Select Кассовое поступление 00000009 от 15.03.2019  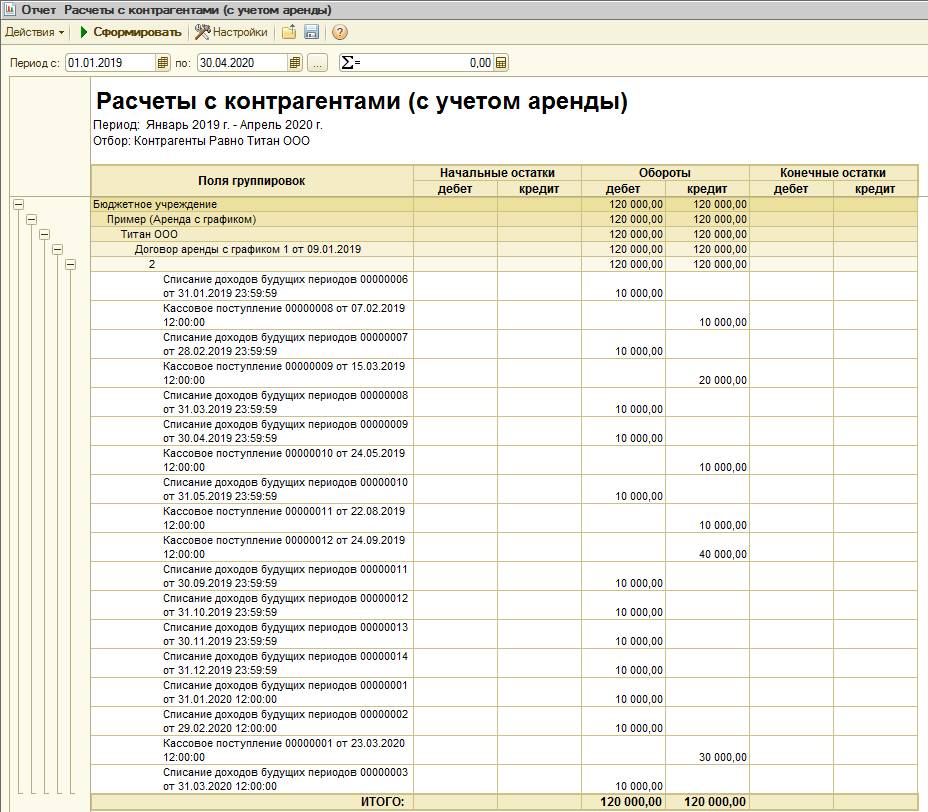coord(504,373)
